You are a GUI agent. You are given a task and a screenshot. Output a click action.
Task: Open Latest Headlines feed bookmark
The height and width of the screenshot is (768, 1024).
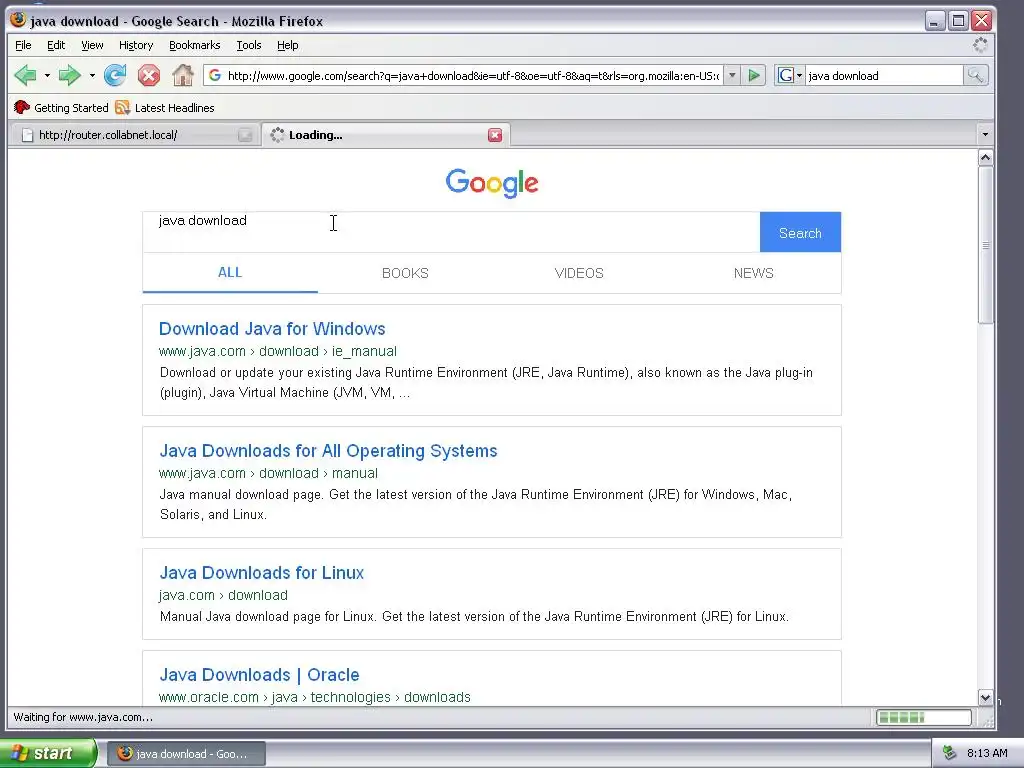[165, 108]
